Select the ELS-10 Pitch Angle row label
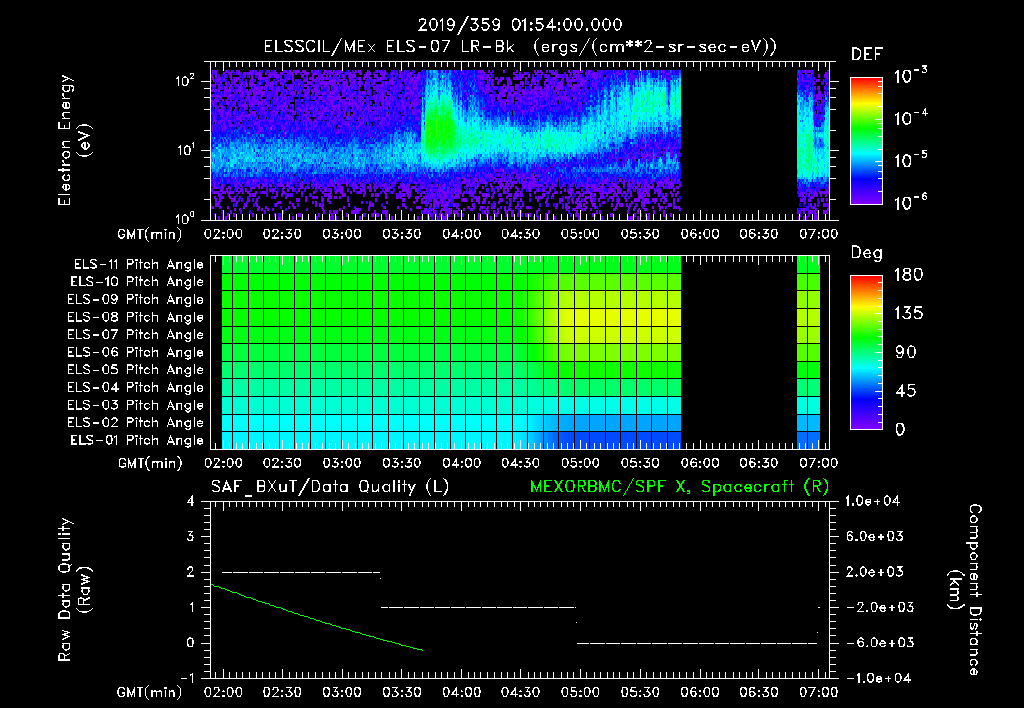Image resolution: width=1024 pixels, height=708 pixels. 137,282
